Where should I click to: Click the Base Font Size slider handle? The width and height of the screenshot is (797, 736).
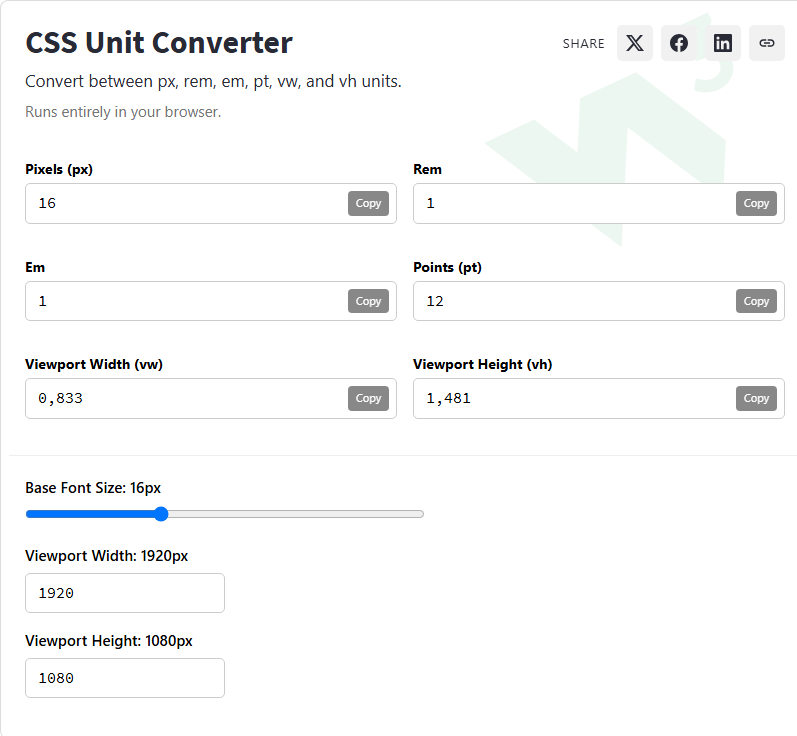click(161, 514)
